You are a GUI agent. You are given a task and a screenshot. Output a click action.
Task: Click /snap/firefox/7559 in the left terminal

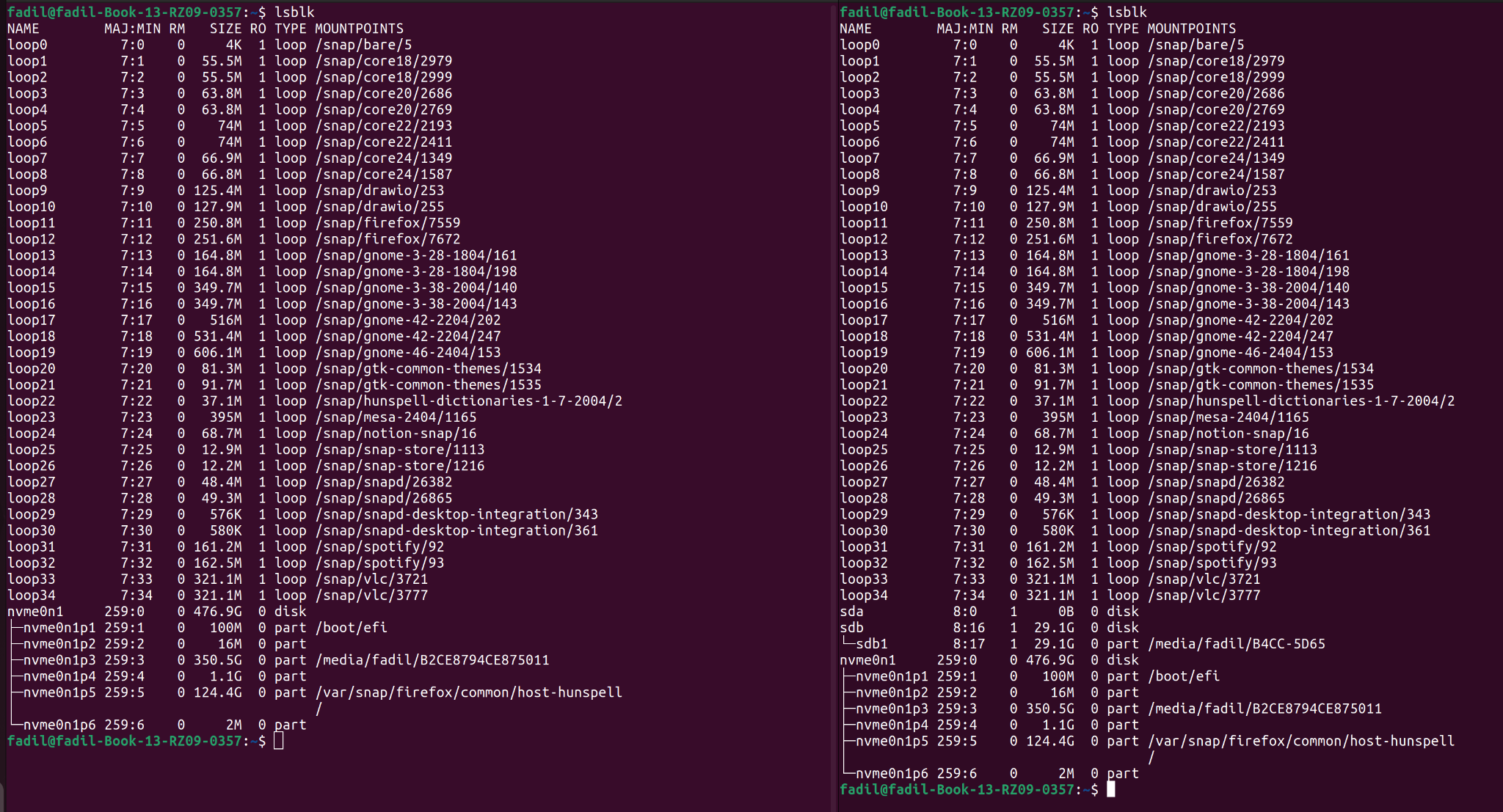pyautogui.click(x=388, y=223)
